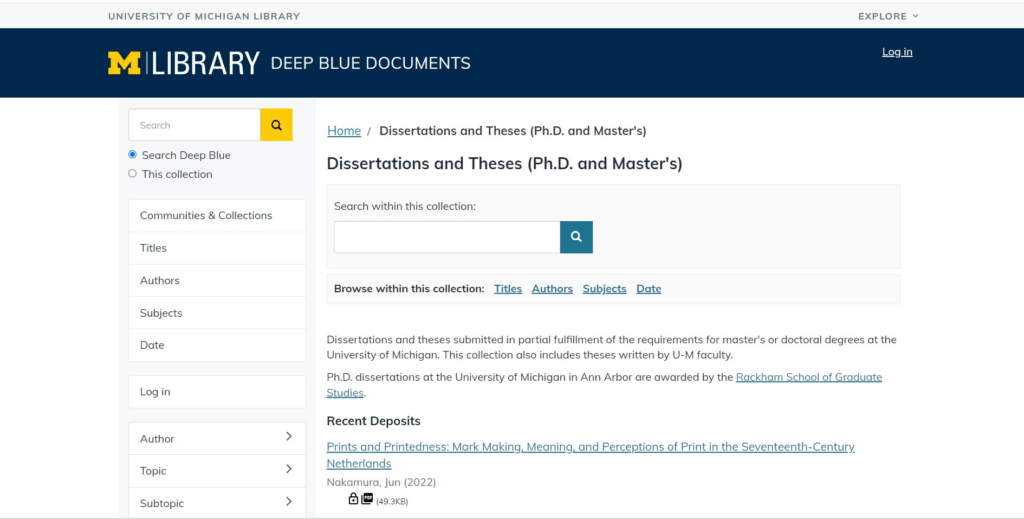Click the teal collection search magnifier button
Viewport: 1024px width, 519px height.
(576, 237)
